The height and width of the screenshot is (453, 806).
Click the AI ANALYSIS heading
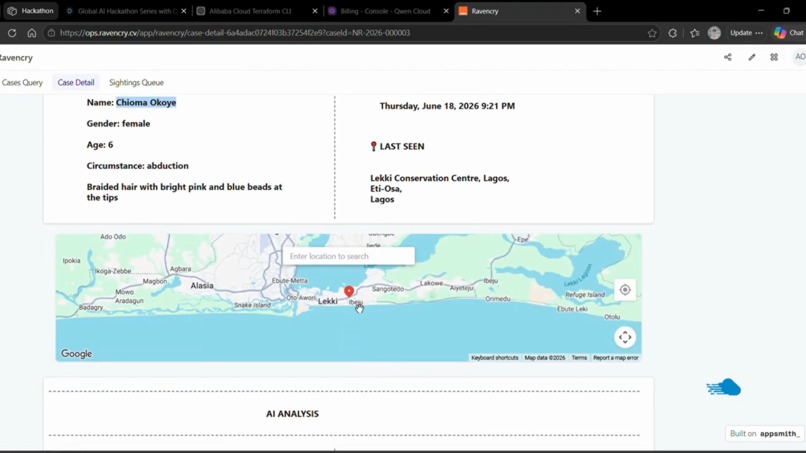point(292,414)
